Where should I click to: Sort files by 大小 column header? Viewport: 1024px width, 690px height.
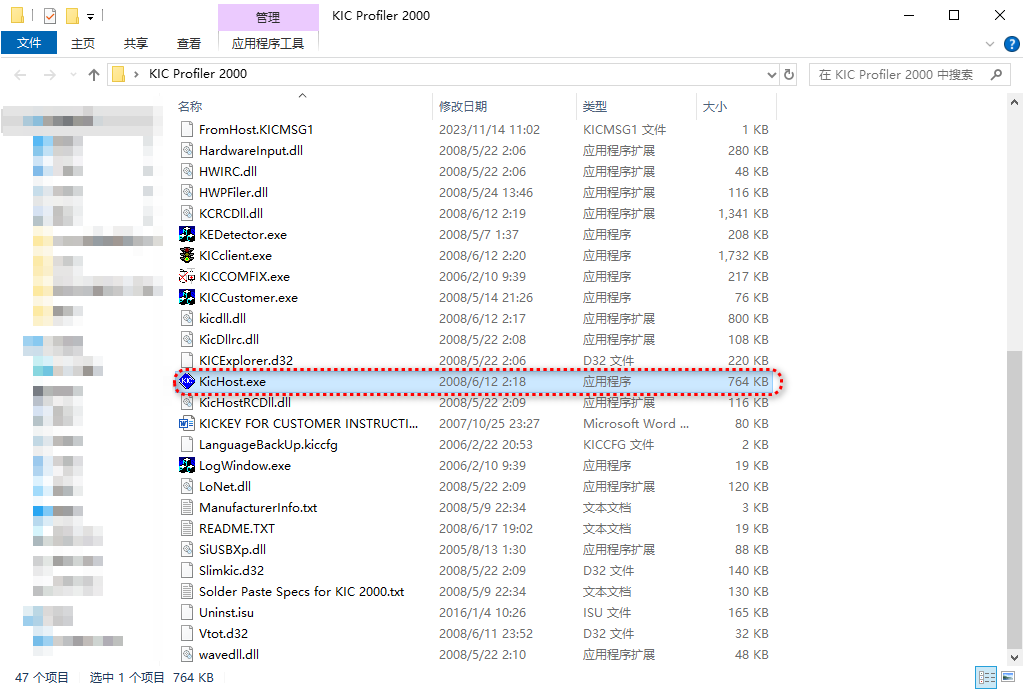(x=715, y=106)
